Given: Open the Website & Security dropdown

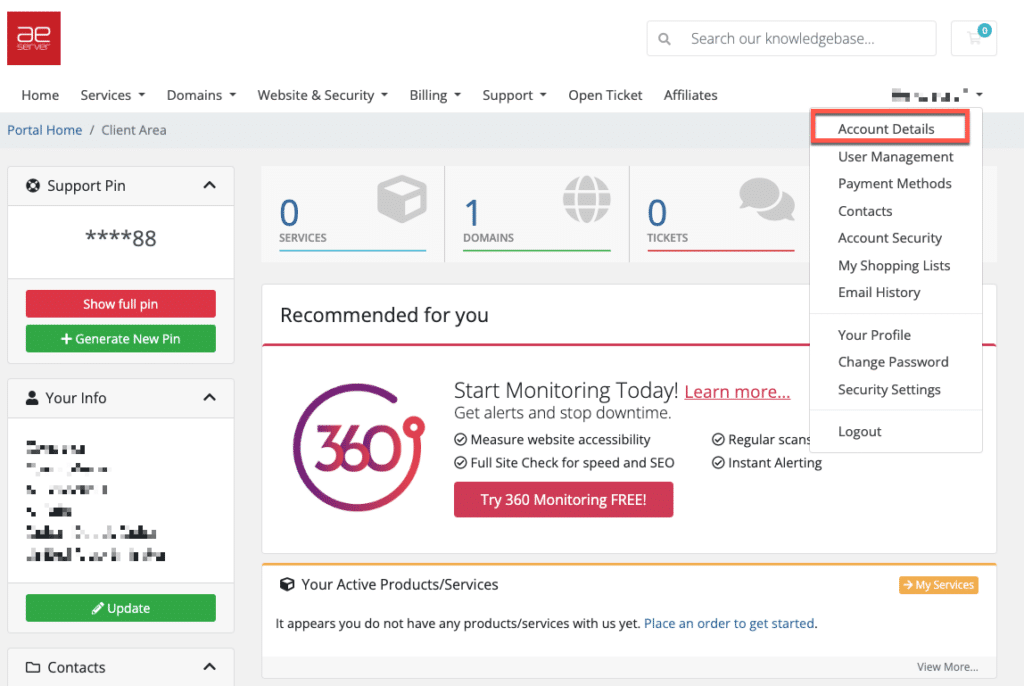Looking at the screenshot, I should click(322, 95).
